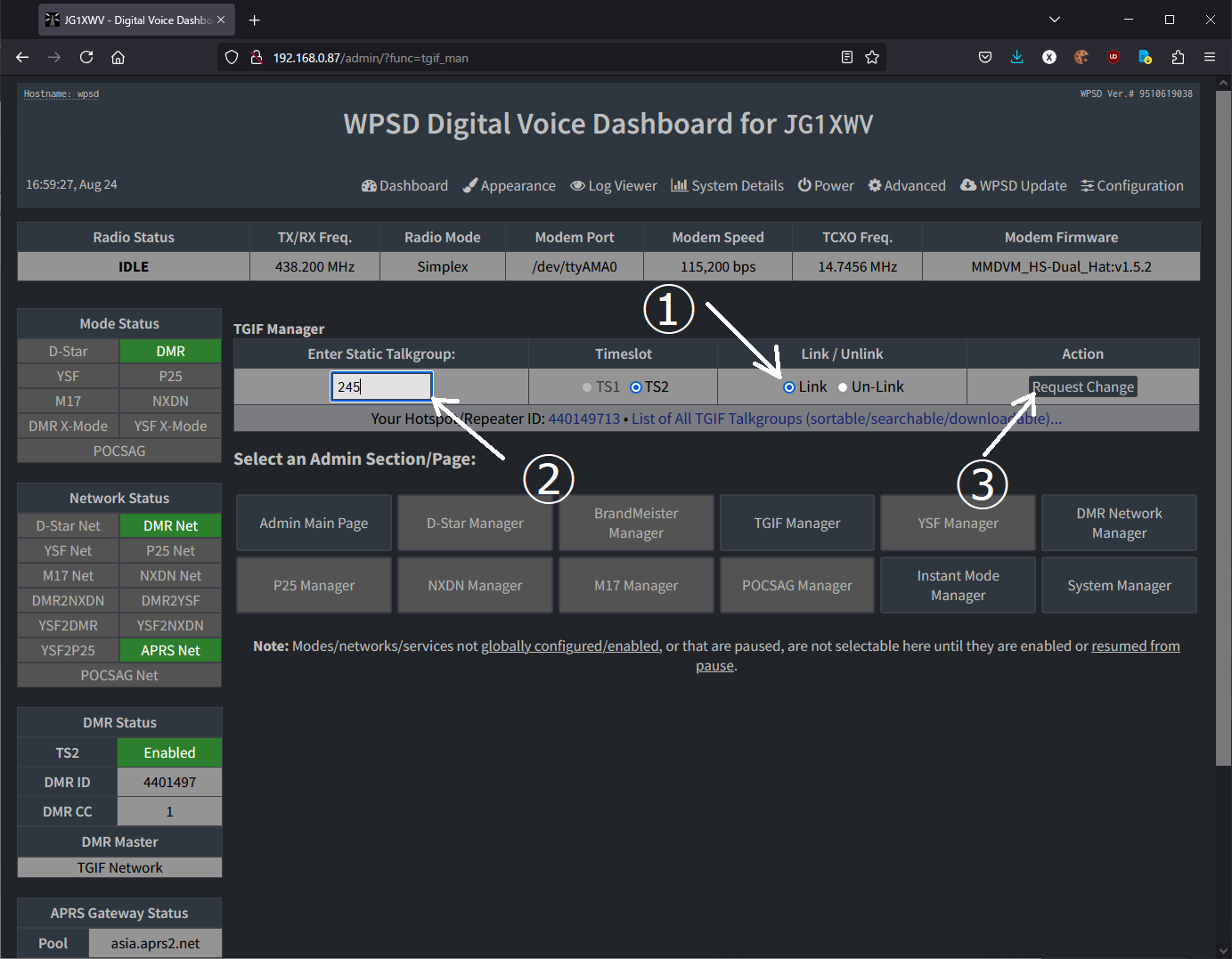Follow the globally configured/enabled link
The height and width of the screenshot is (959, 1232).
(570, 646)
